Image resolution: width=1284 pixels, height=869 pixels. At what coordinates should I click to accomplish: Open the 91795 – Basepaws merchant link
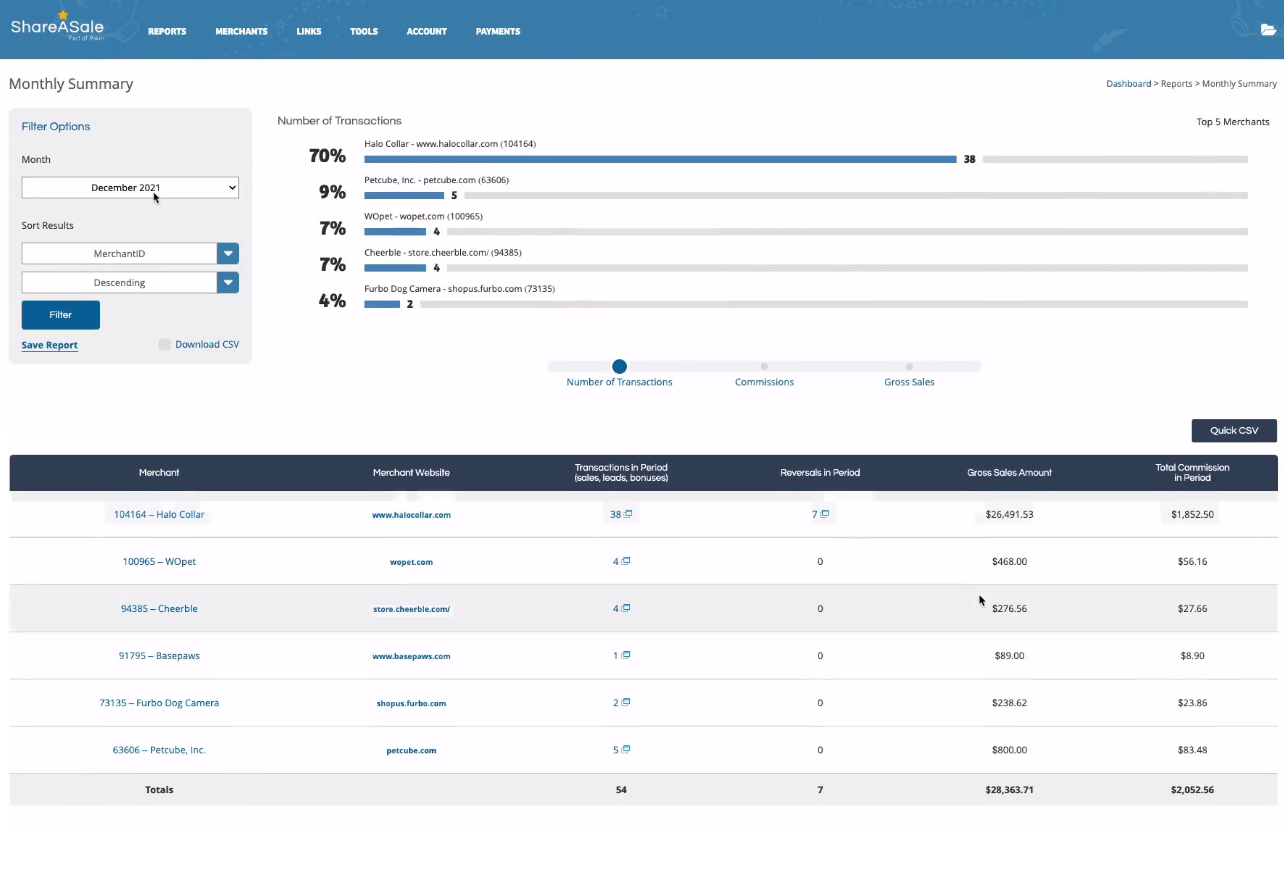point(159,655)
